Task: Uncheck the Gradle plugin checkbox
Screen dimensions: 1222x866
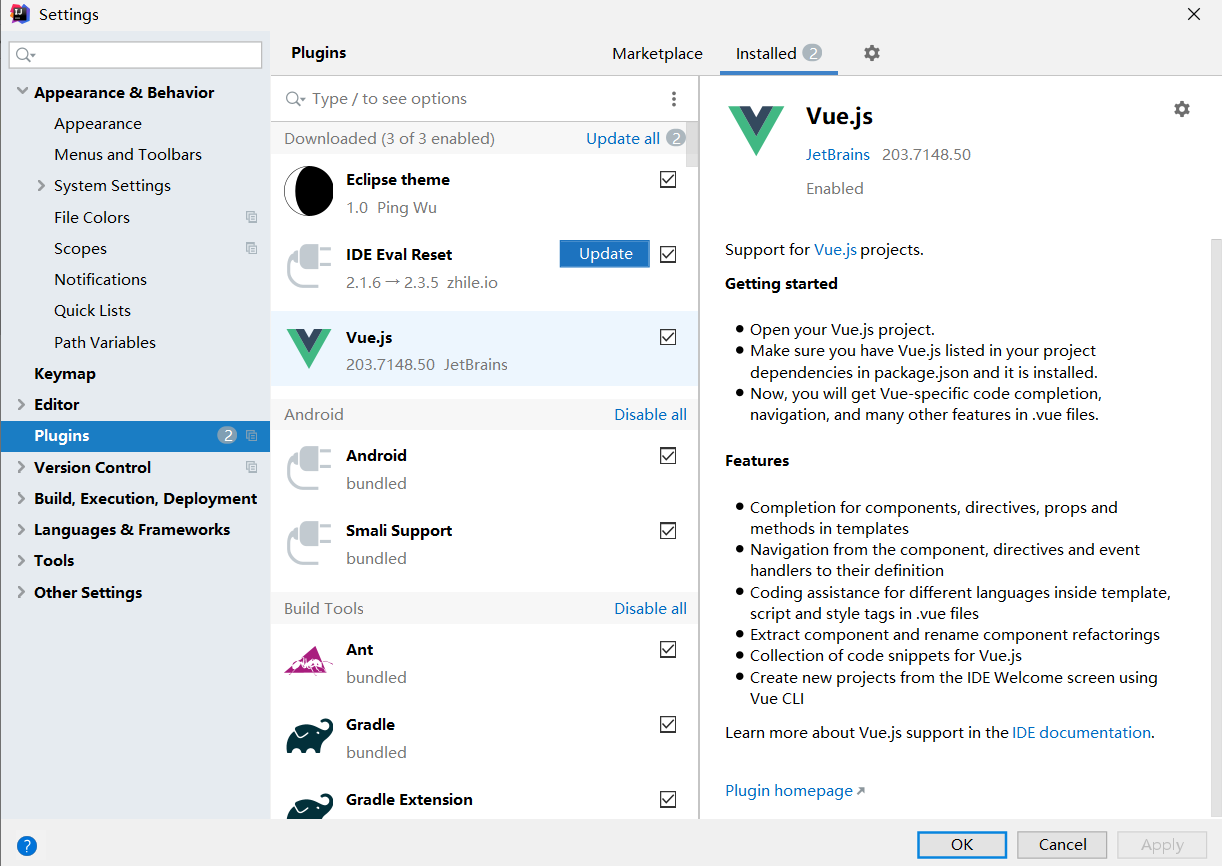Action: pyautogui.click(x=668, y=724)
